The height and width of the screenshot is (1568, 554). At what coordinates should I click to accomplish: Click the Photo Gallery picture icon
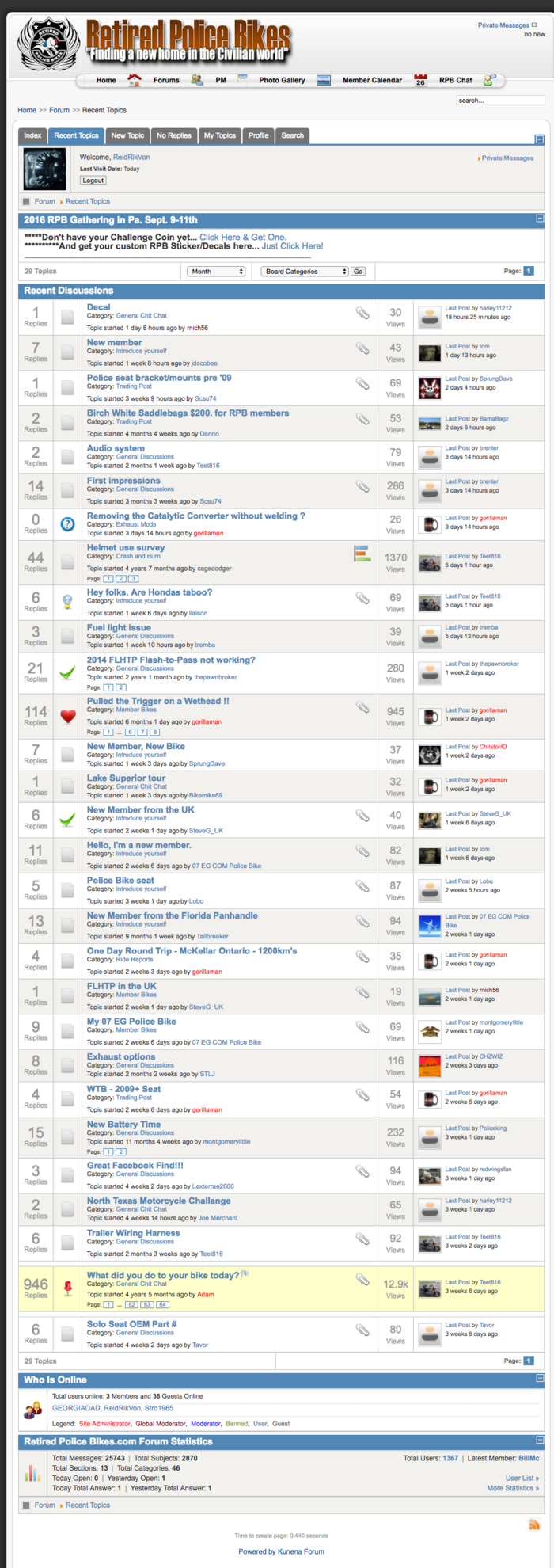coord(323,80)
